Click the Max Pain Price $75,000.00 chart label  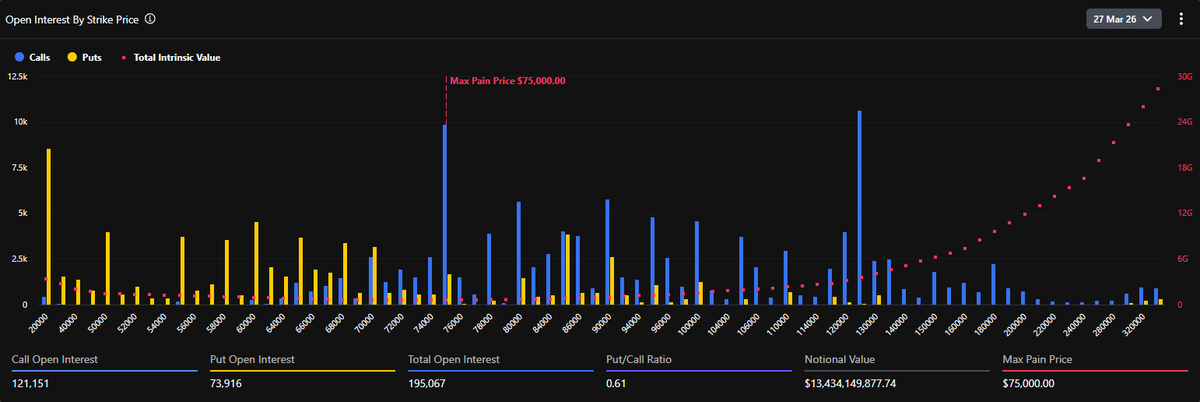(507, 81)
